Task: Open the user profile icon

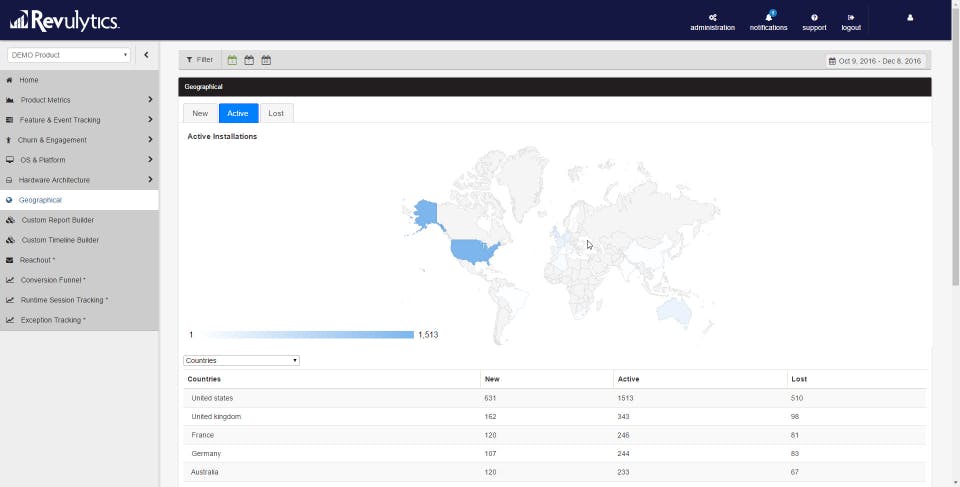Action: [910, 18]
